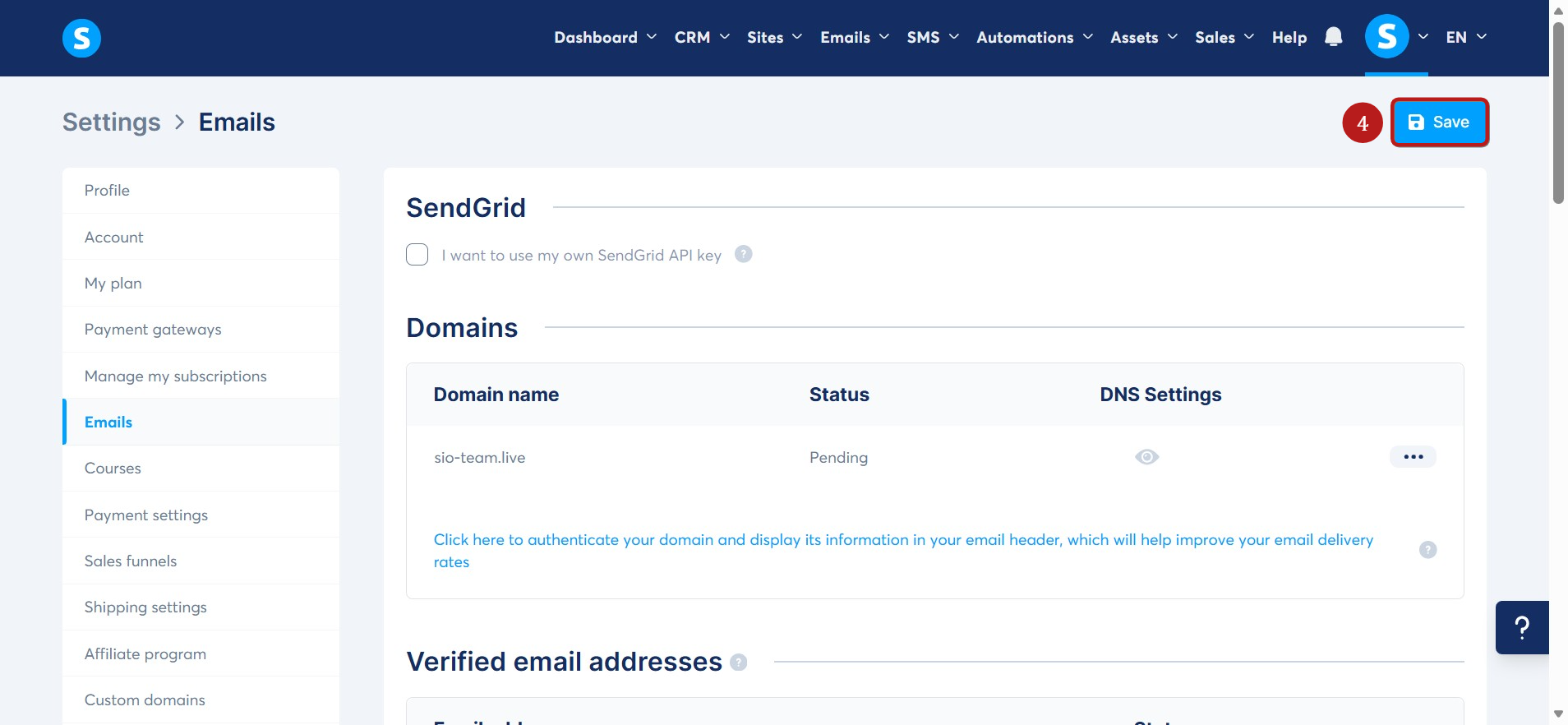Open Payment settings in sidebar
Screen dimensions: 1568x725
click(x=201, y=515)
